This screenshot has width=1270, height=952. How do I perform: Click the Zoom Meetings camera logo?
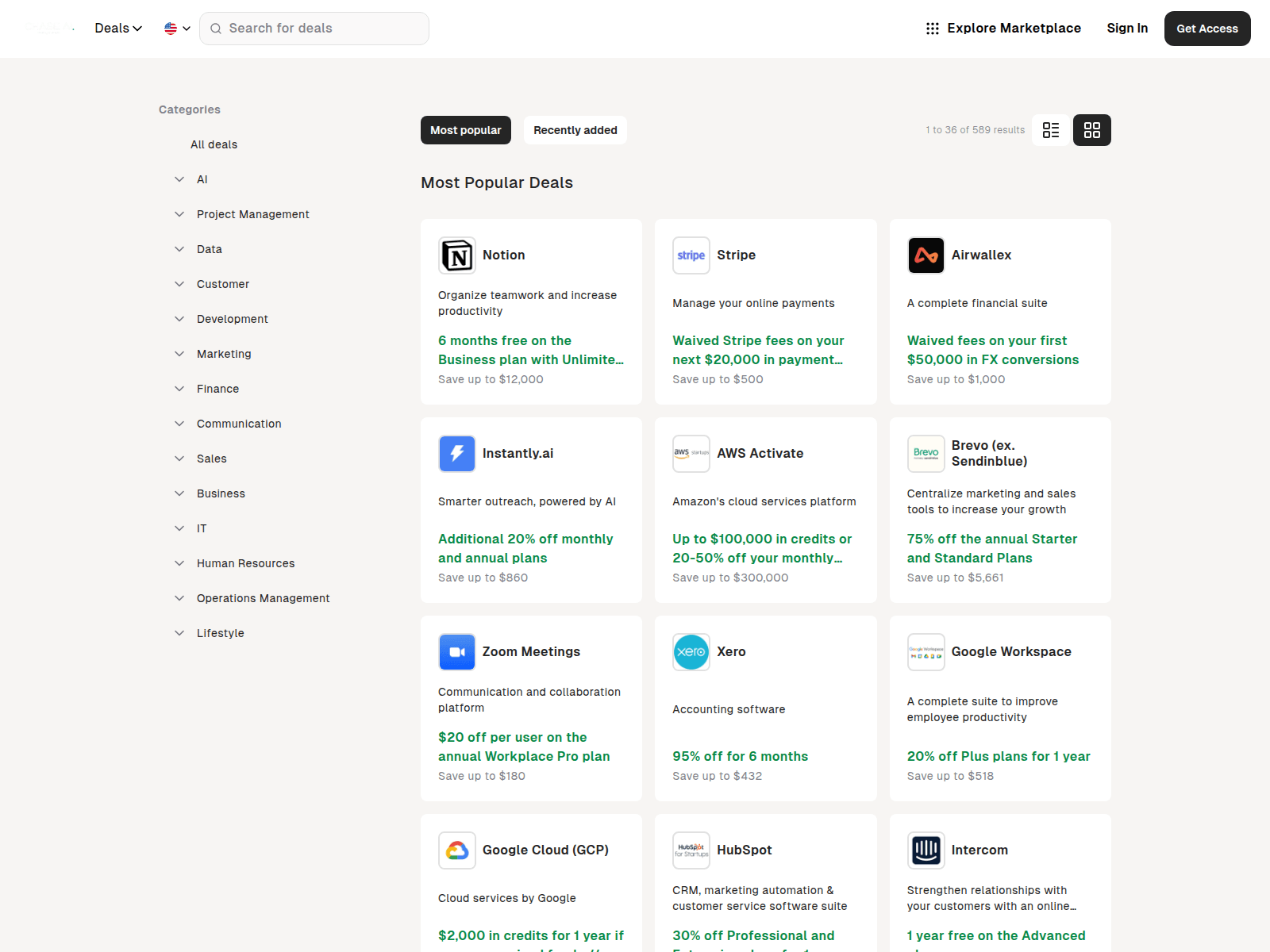[x=457, y=652]
